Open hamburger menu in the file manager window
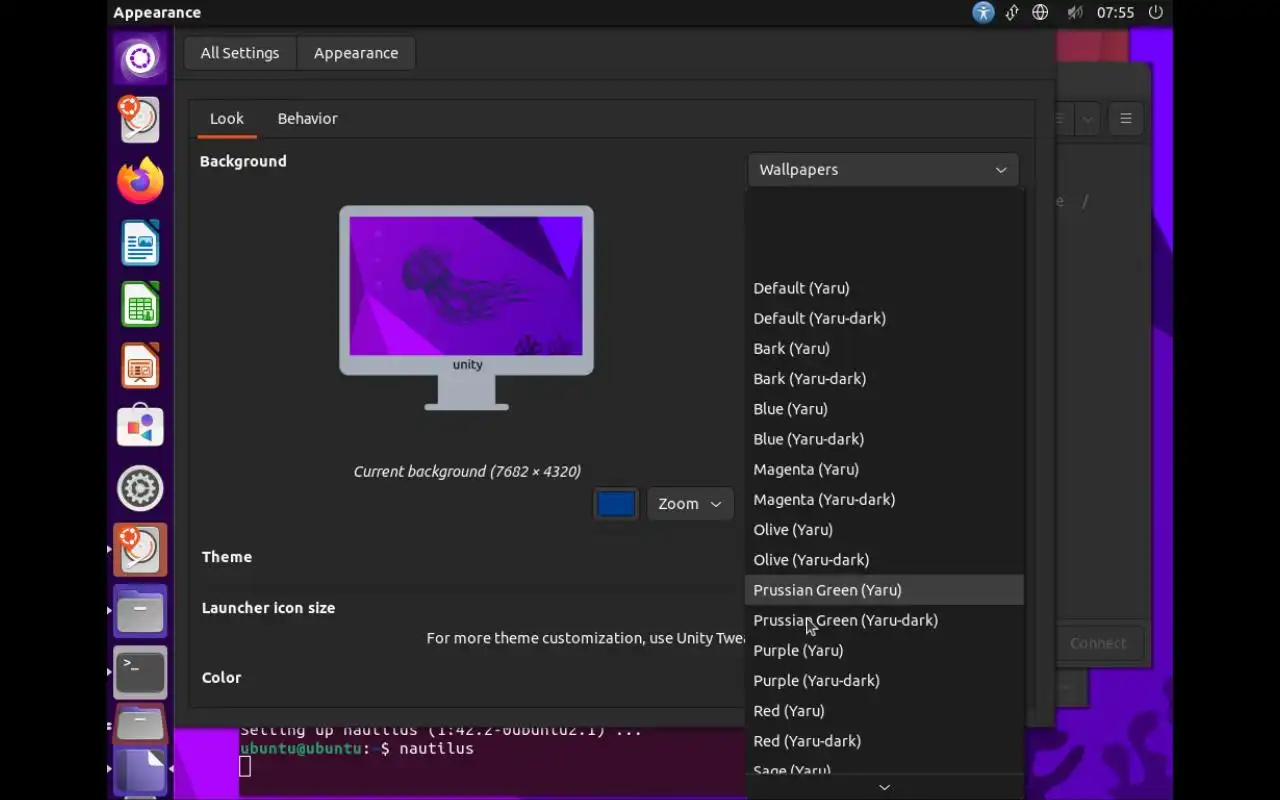1280x800 pixels. tap(1126, 118)
